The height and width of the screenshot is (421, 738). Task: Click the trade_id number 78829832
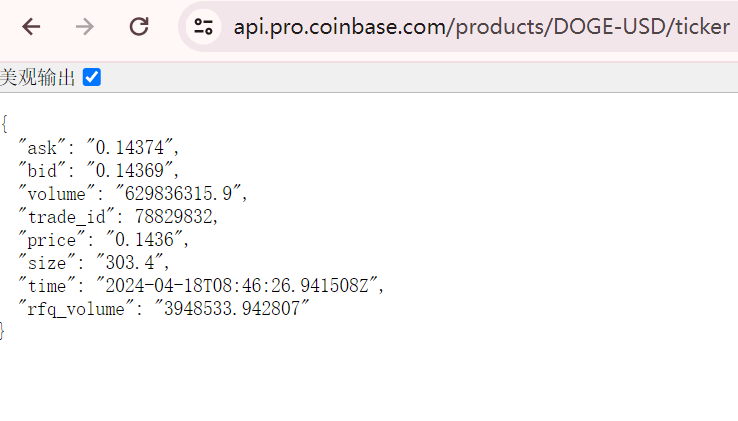tap(174, 217)
